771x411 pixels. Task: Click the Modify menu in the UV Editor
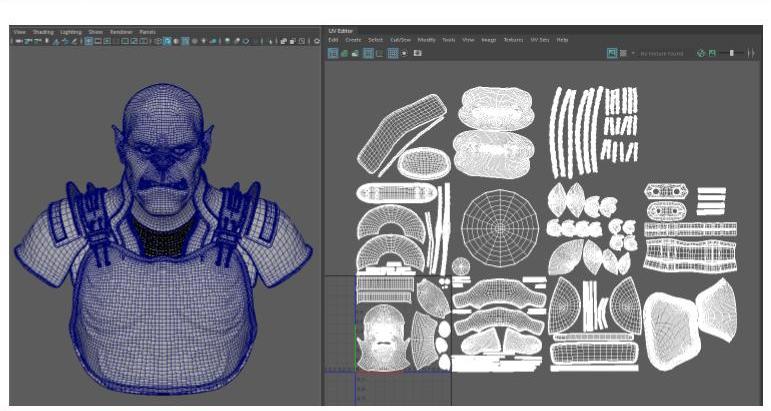click(x=426, y=40)
